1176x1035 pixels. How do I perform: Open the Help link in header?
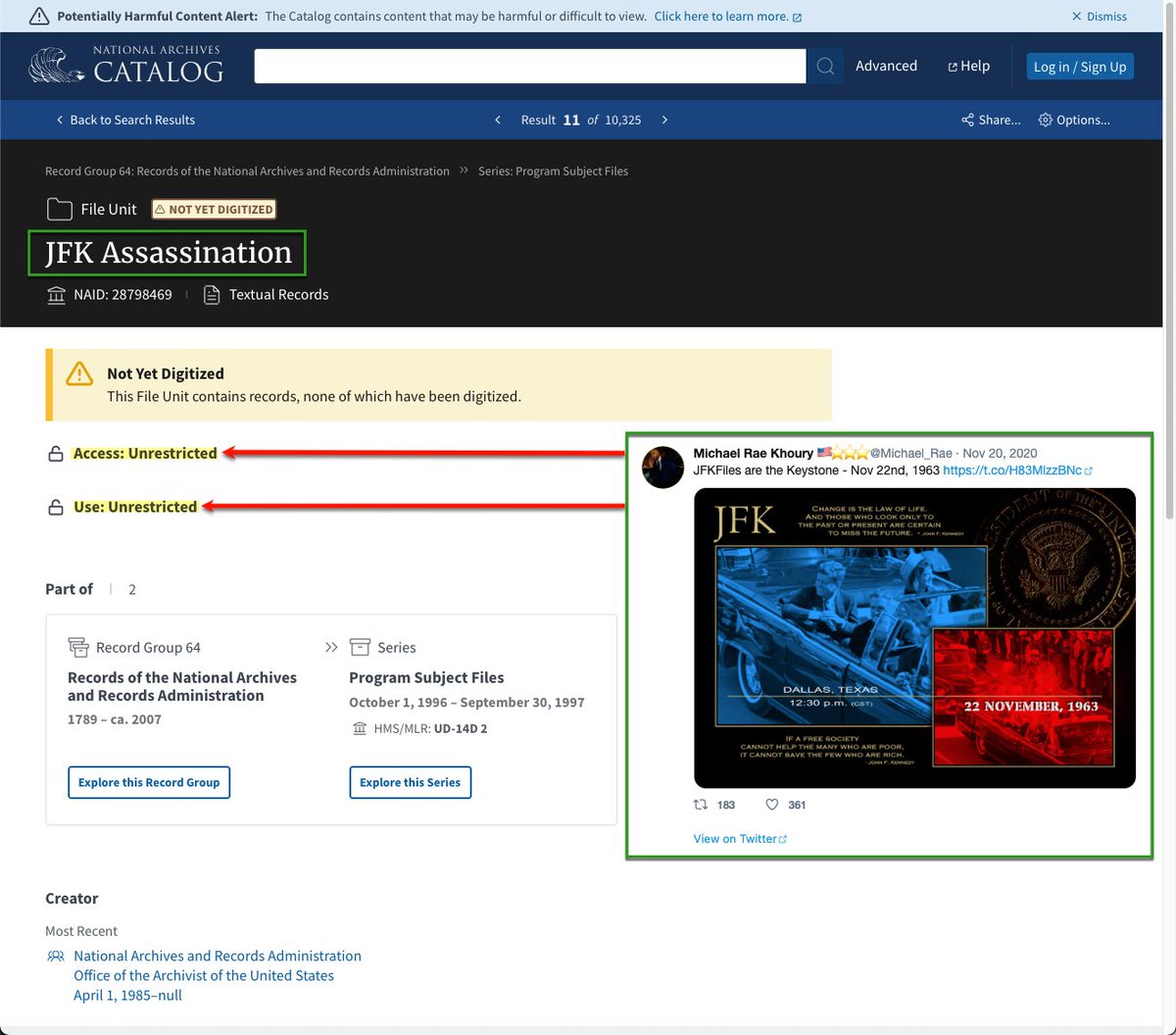[968, 66]
